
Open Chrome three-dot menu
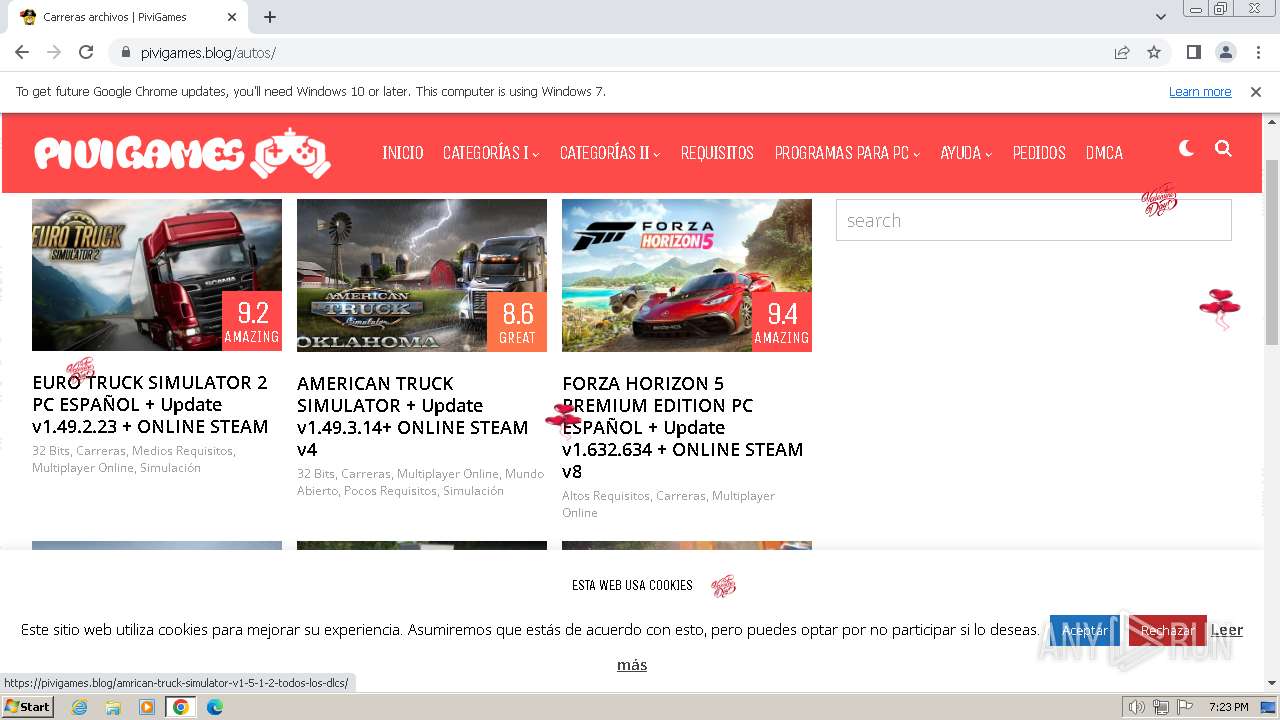point(1258,52)
